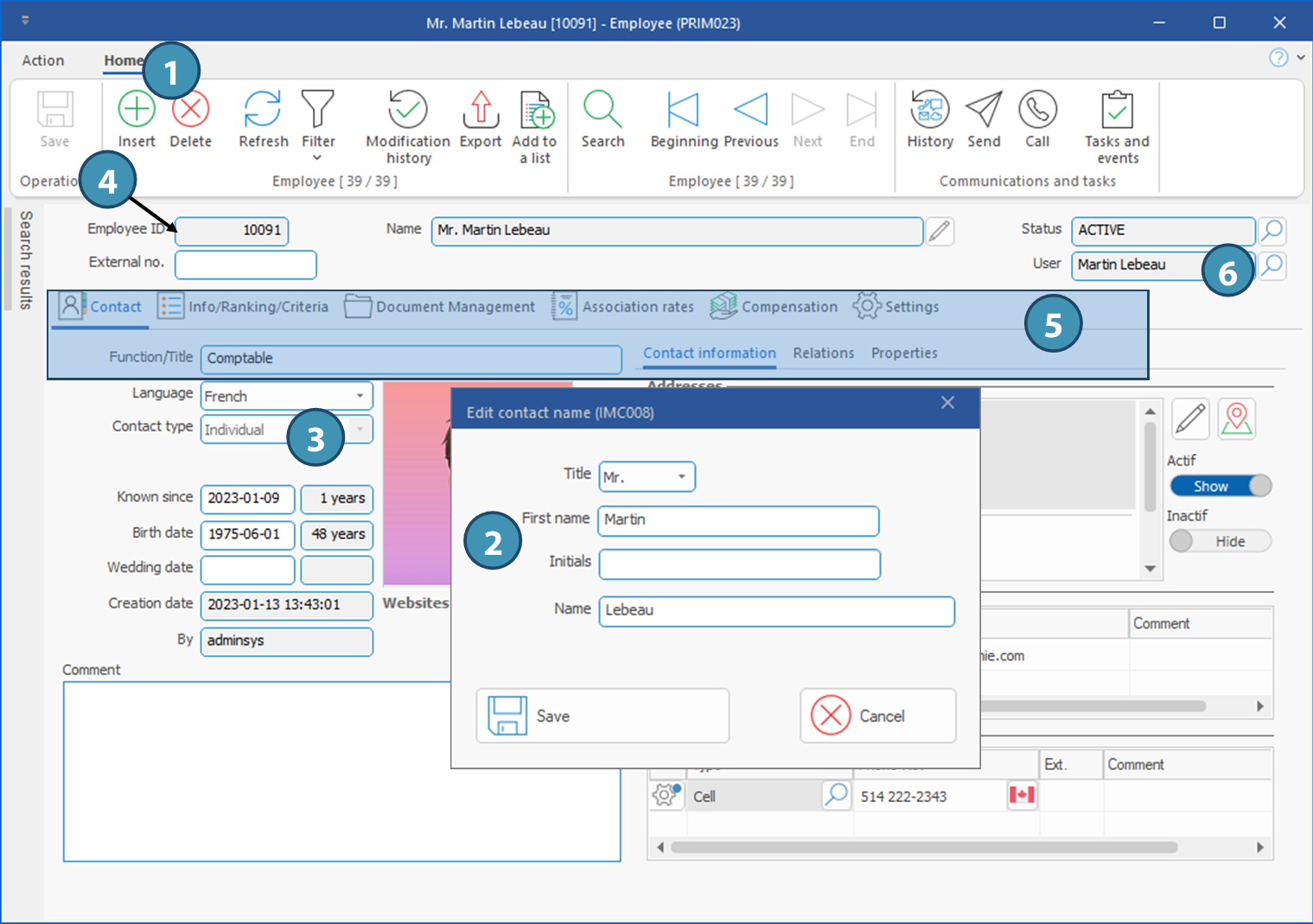This screenshot has height=924, width=1313.
Task: Expand the Filter options arrow
Action: [317, 157]
